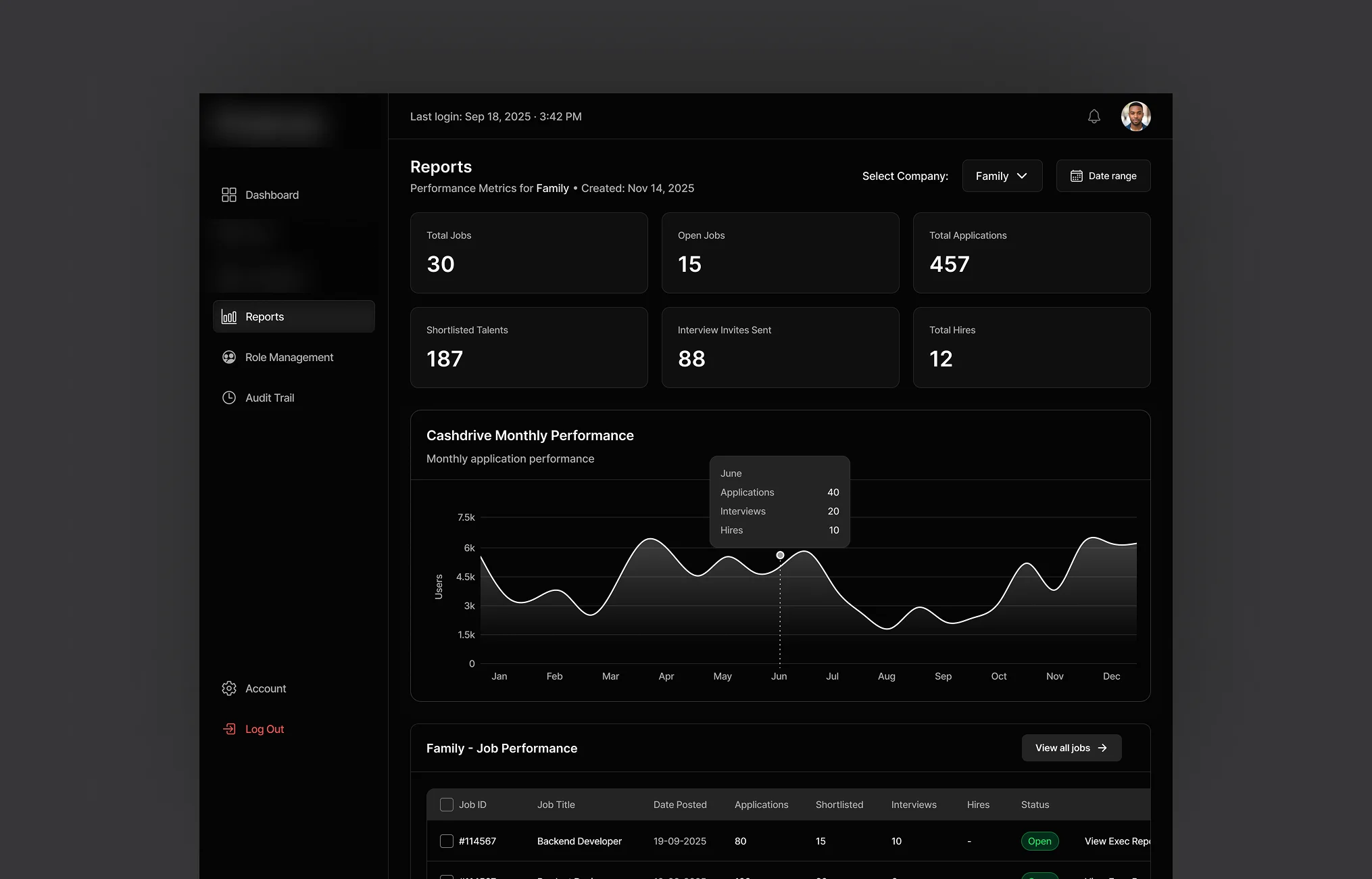The height and width of the screenshot is (879, 1372).
Task: Open the Audit Trail page
Action: tap(294, 398)
